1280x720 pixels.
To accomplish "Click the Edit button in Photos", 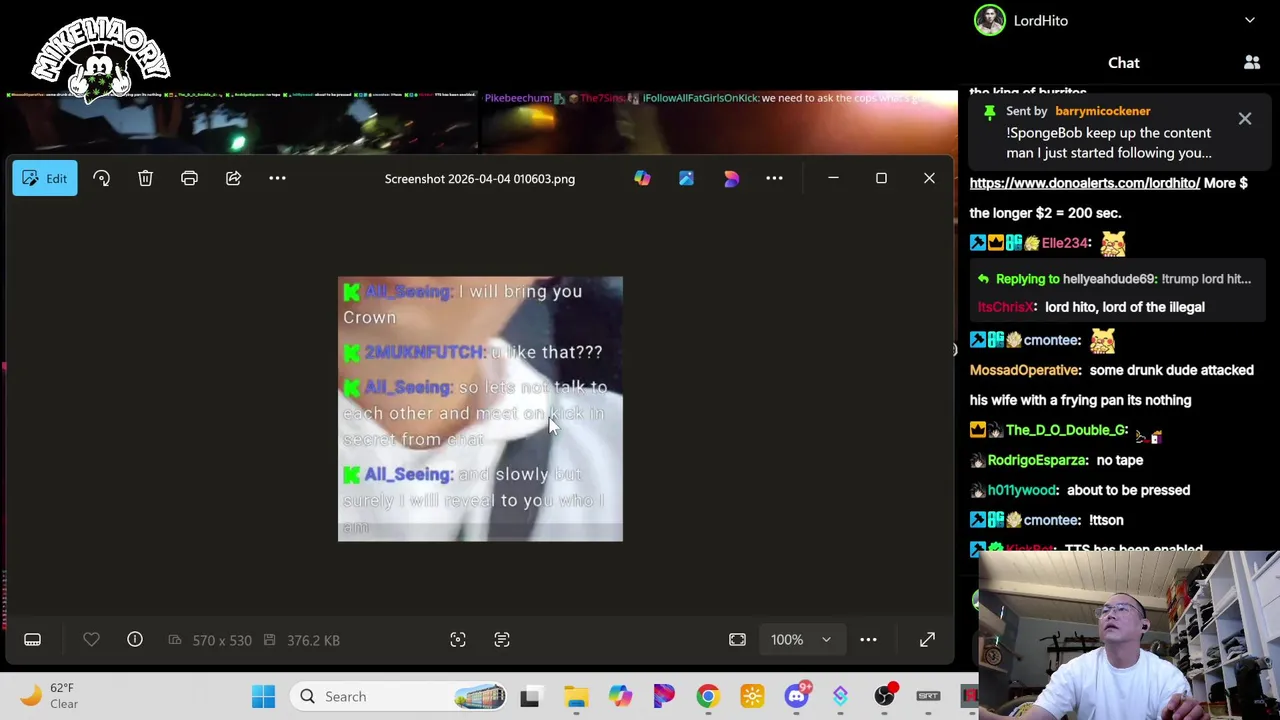I will click(x=45, y=178).
